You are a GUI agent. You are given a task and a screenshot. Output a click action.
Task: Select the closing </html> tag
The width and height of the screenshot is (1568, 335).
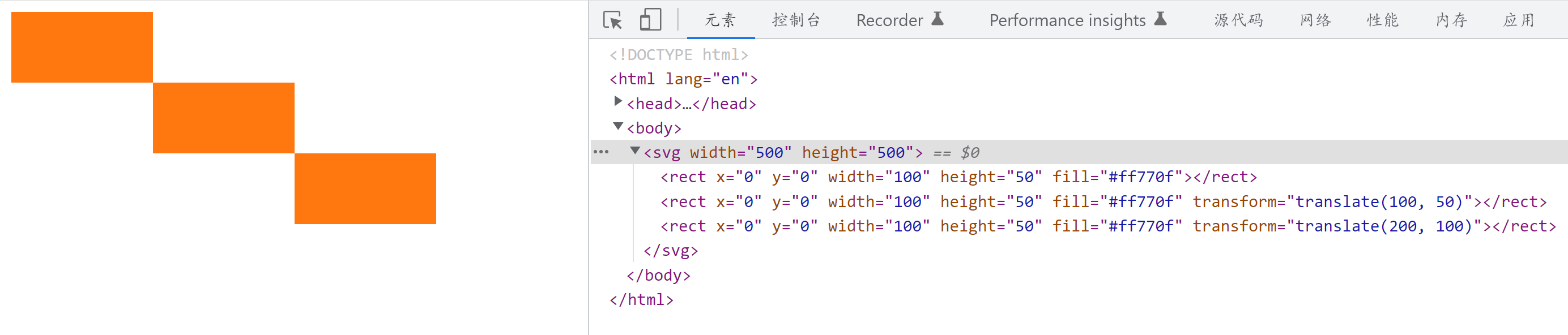(x=642, y=300)
